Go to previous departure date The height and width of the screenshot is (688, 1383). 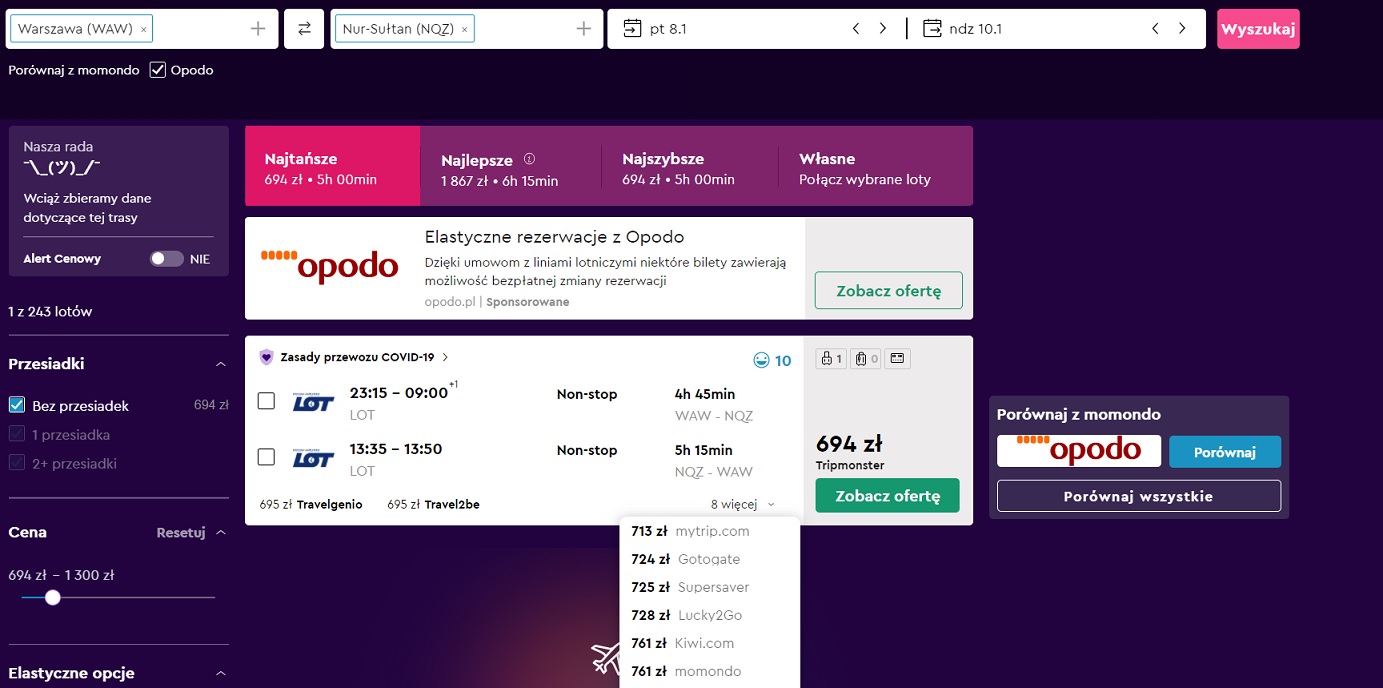point(856,29)
